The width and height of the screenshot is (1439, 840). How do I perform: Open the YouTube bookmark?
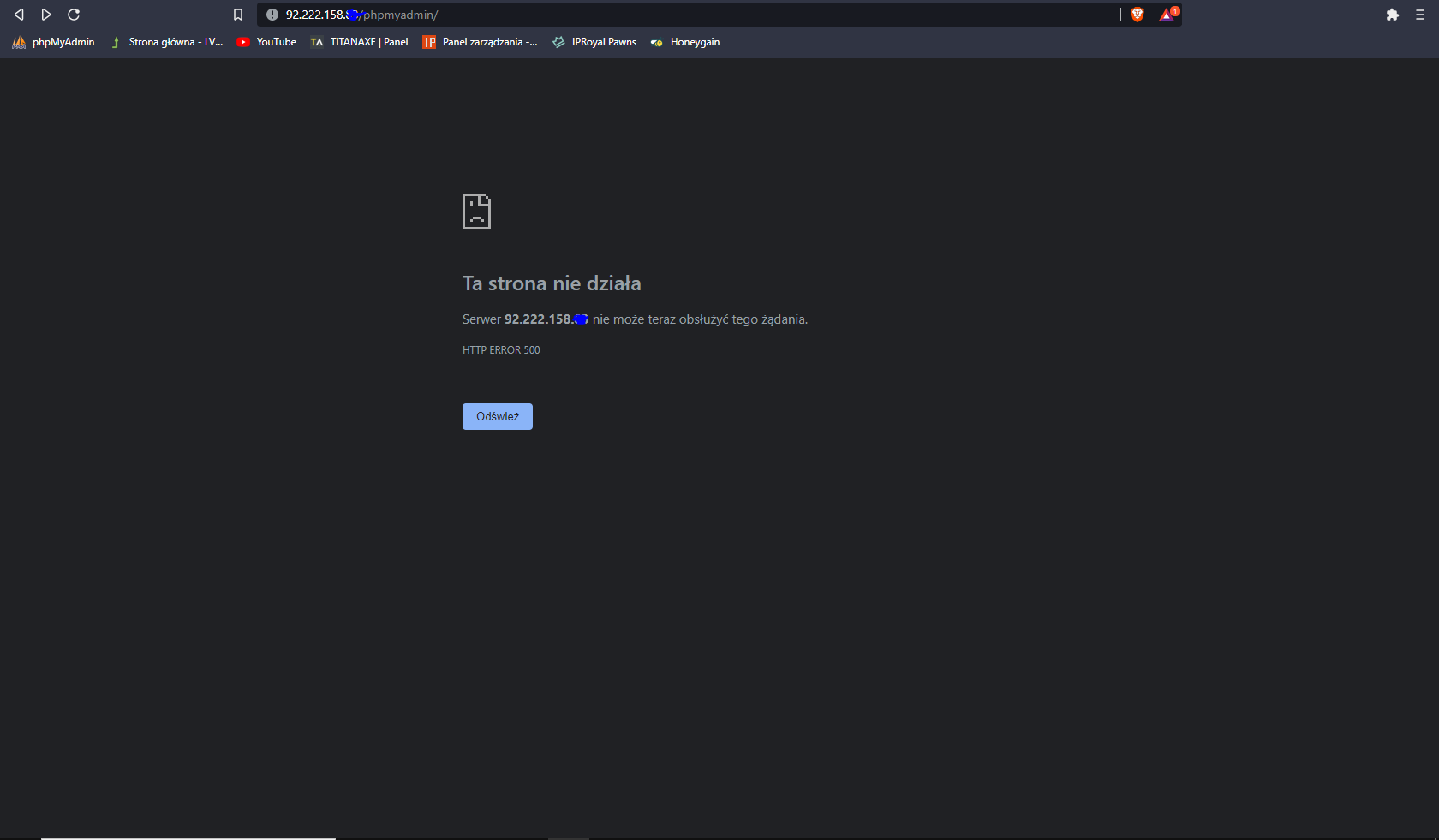tap(266, 42)
